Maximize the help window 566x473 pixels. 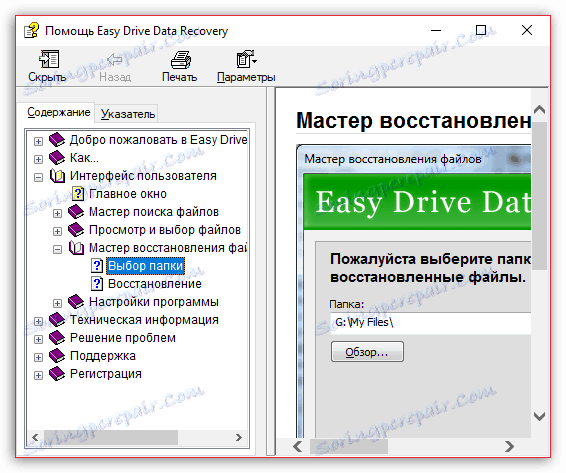tap(480, 30)
